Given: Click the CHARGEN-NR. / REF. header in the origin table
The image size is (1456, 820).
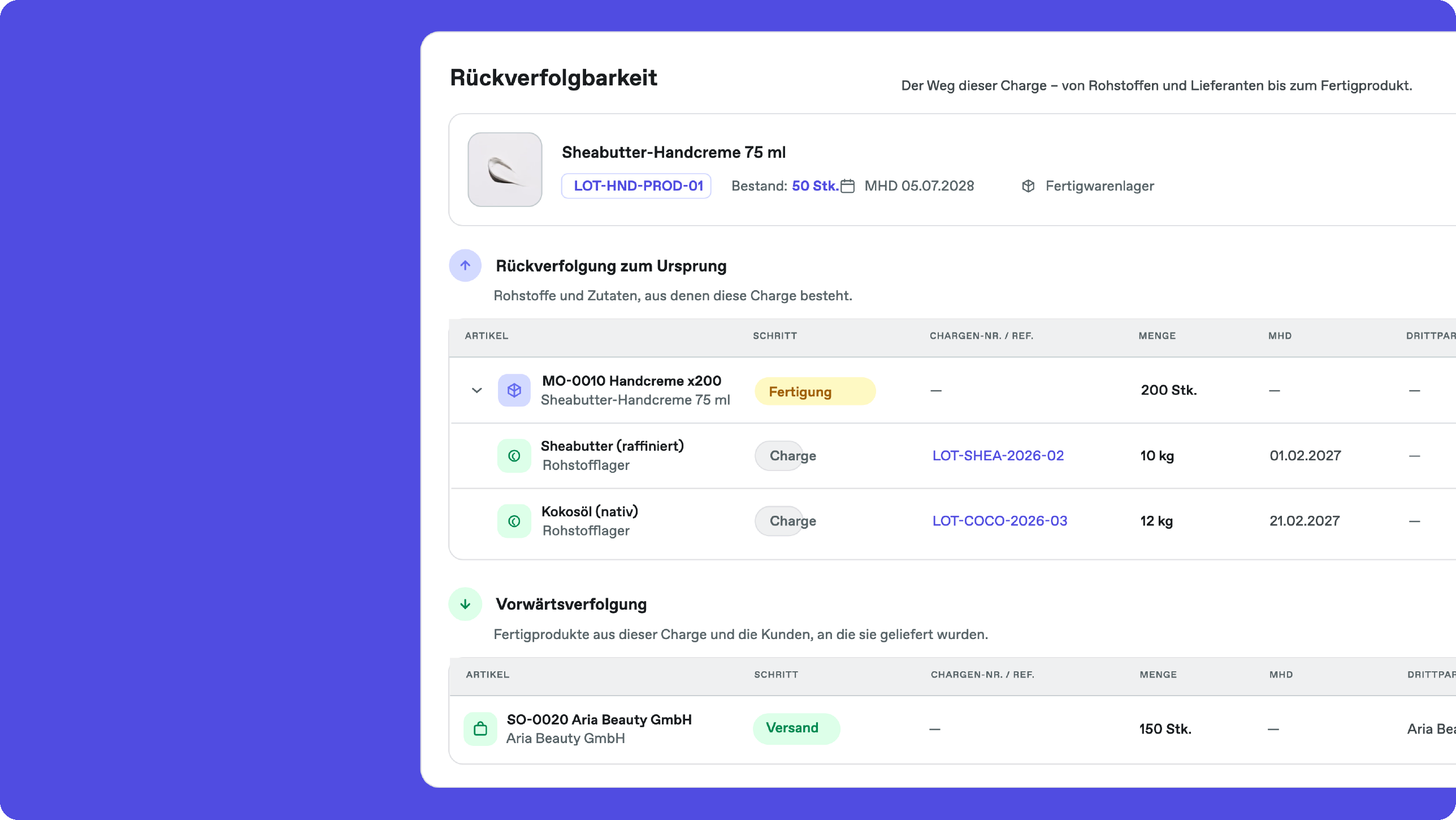Looking at the screenshot, I should pyautogui.click(x=981, y=336).
